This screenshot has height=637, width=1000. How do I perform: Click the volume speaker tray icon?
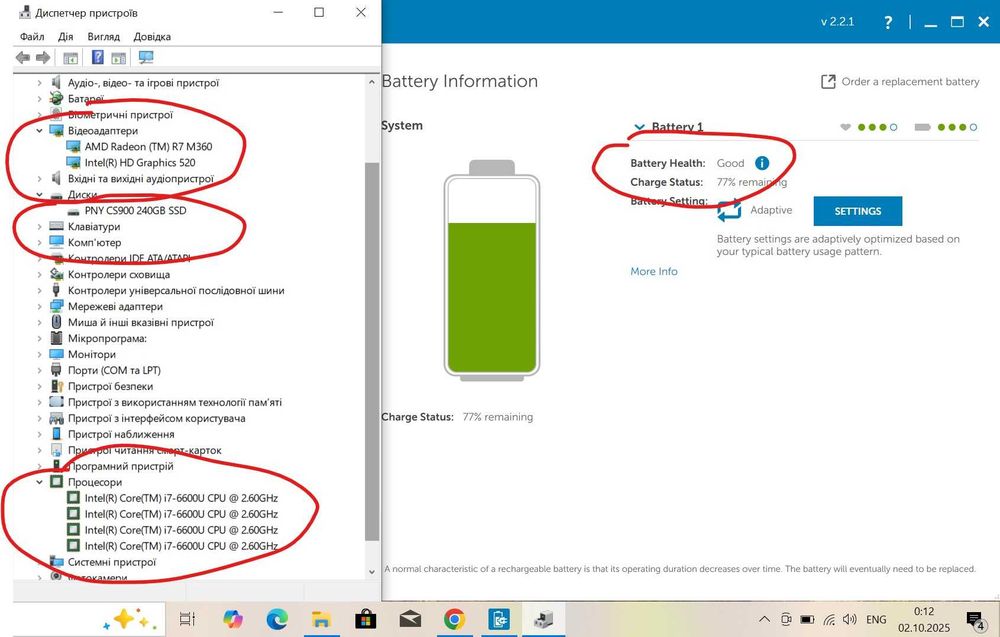point(849,619)
